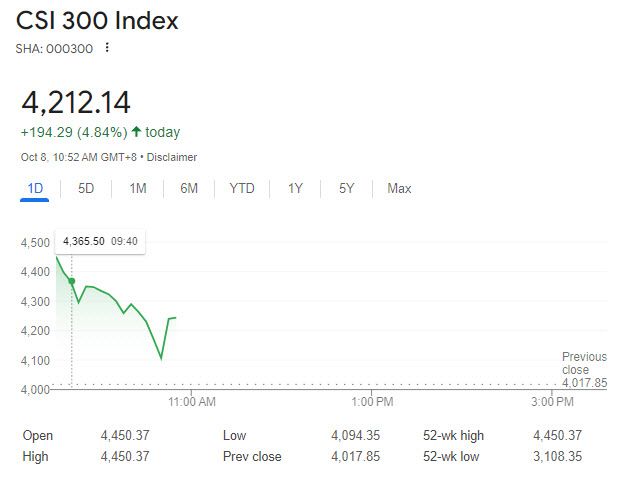The image size is (635, 477).
Task: Select the 1D time range tab
Action: tap(35, 189)
